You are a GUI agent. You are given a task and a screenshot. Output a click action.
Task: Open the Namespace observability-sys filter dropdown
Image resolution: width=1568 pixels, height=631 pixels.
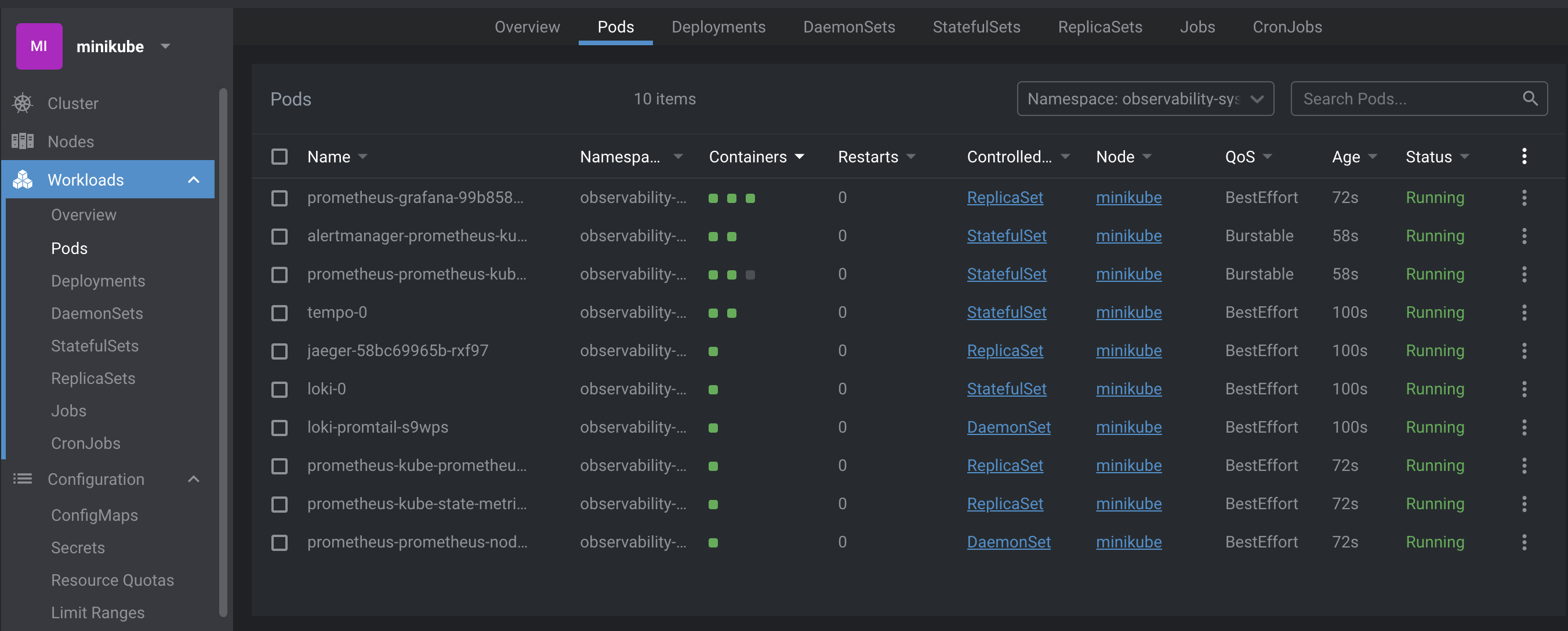pos(1144,99)
